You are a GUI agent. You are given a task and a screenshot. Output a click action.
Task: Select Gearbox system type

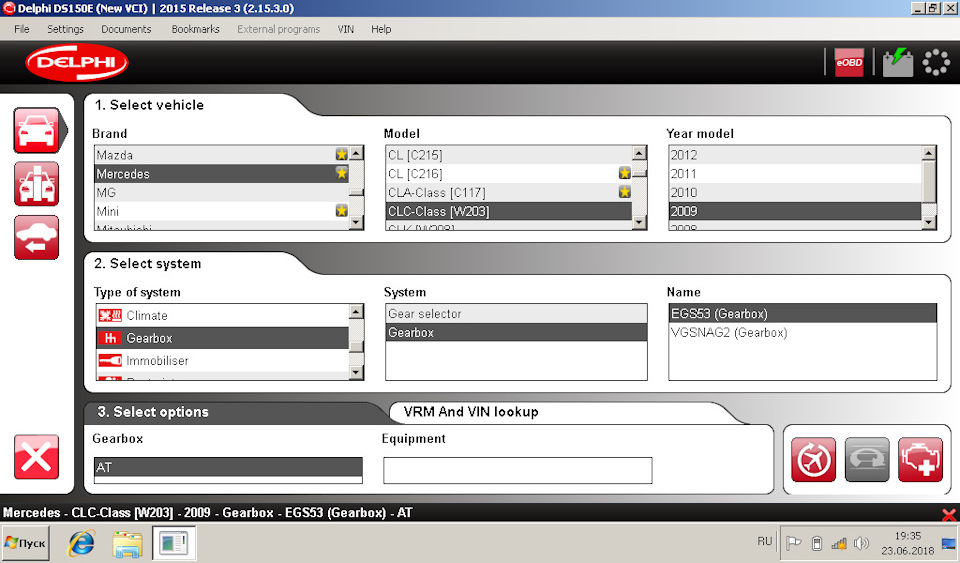[x=222, y=338]
